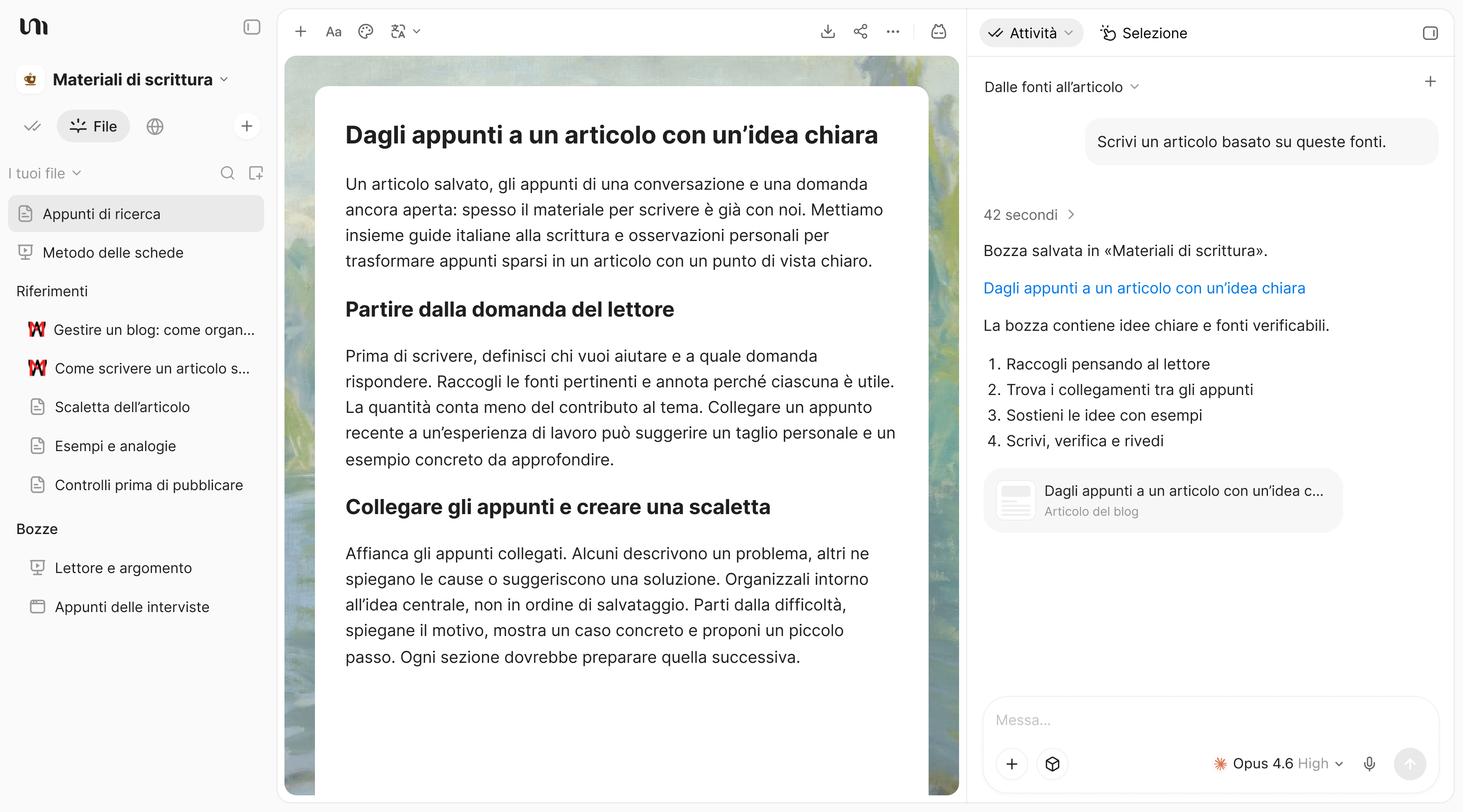1463x812 pixels.
Task: Click the assistant robot face icon
Action: point(938,31)
